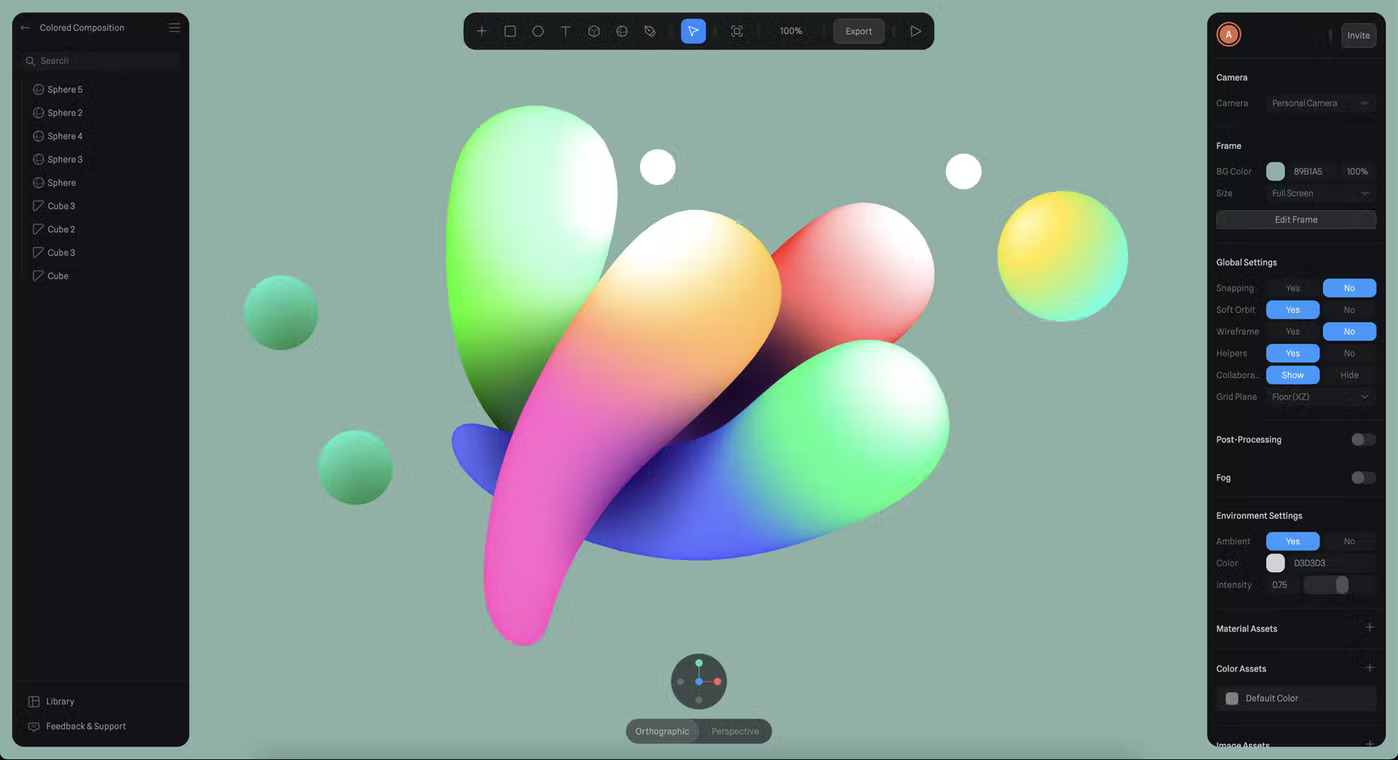Switch to Perspective view mode
Viewport: 1398px width, 760px height.
(735, 731)
